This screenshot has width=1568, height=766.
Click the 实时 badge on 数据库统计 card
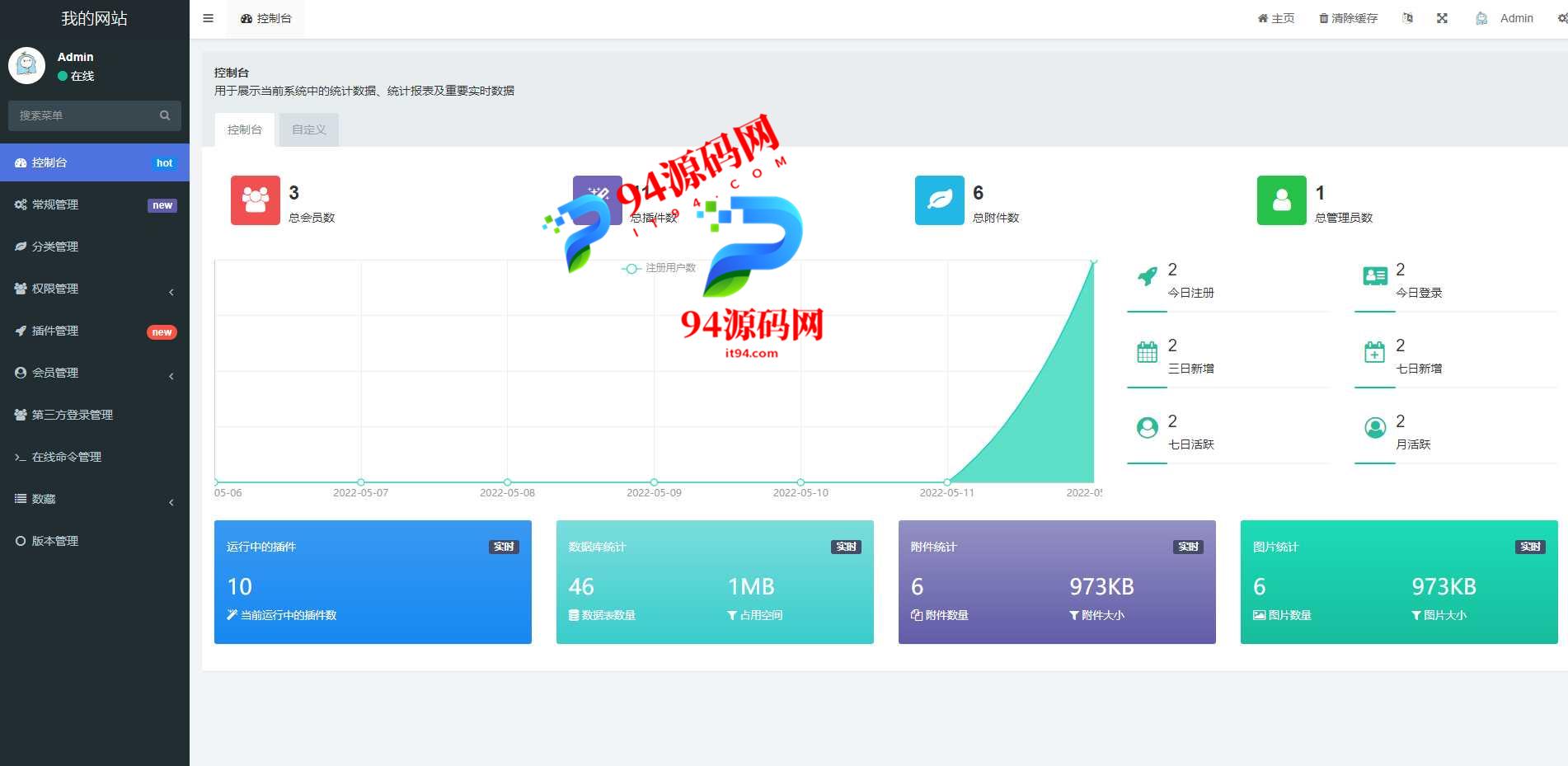tap(846, 547)
